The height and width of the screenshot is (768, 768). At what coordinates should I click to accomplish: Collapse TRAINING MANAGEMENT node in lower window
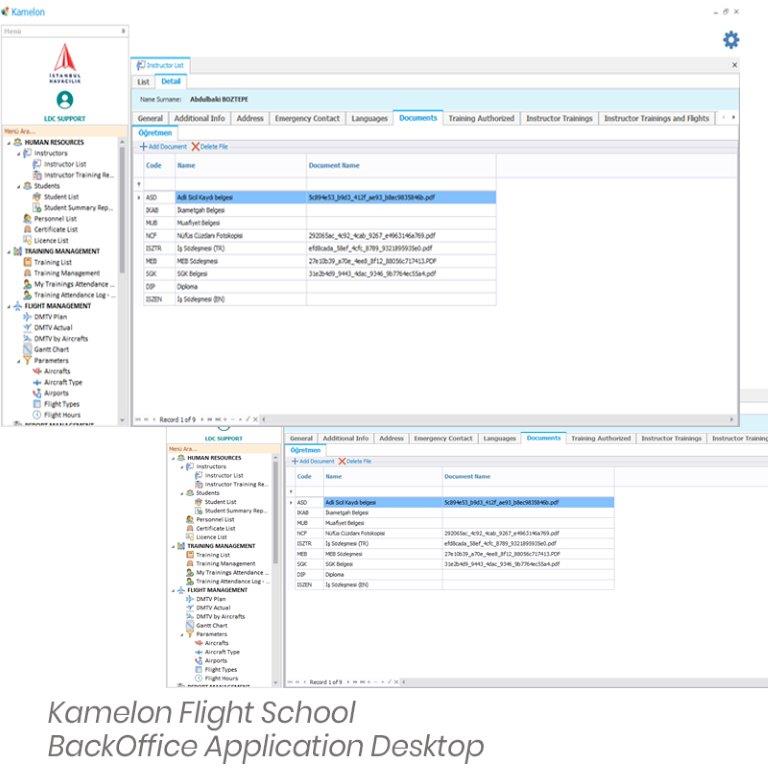pos(173,547)
